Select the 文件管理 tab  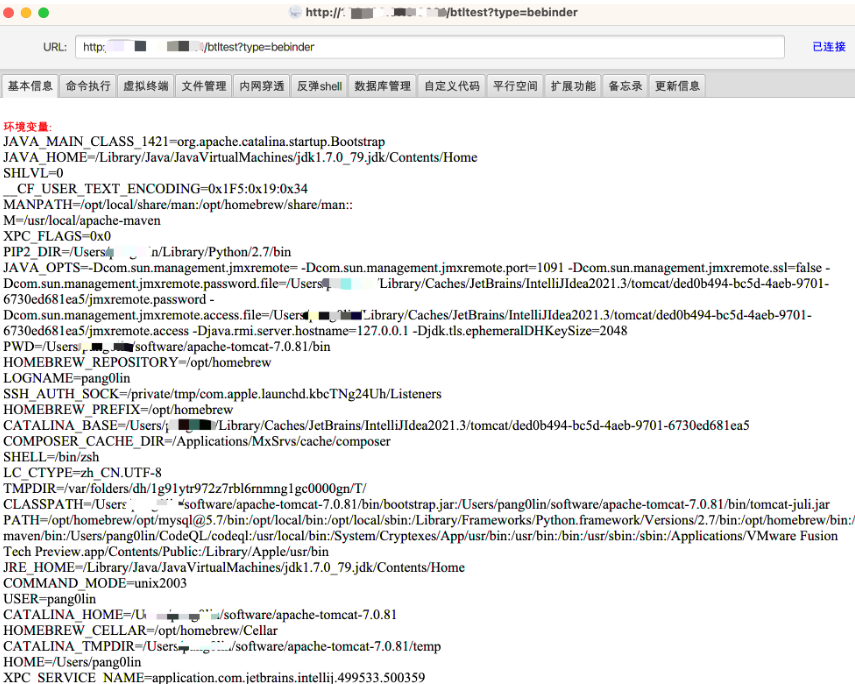204,86
